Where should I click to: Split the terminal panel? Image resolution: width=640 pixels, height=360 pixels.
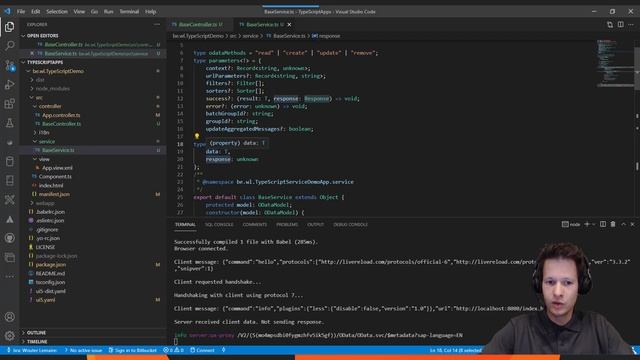point(603,224)
